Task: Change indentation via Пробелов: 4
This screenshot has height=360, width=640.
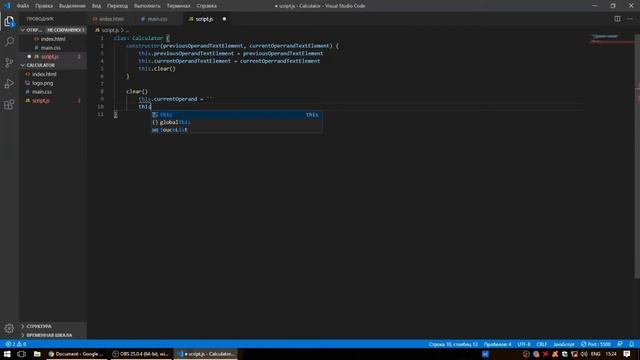Action: click(498, 344)
